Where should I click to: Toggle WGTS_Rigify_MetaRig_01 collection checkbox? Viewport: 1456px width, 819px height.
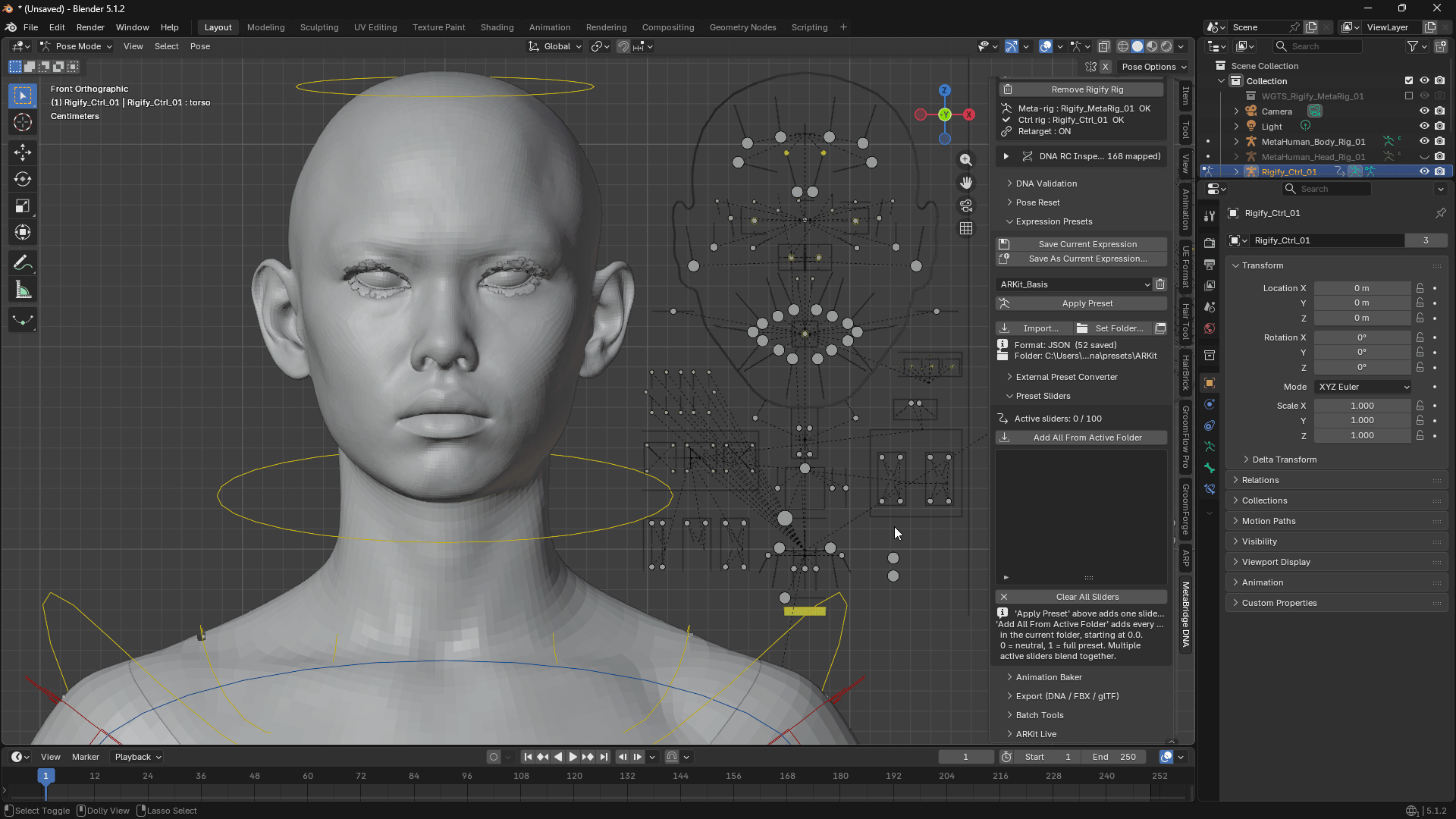[1409, 96]
